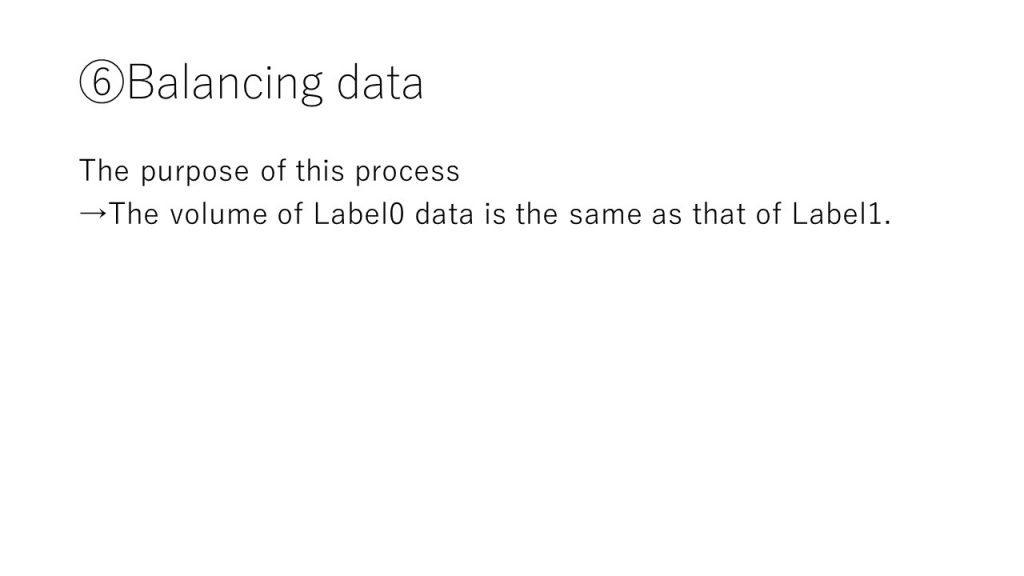Click 'data' after Label0 in the body
The width and height of the screenshot is (1024, 576).
point(444,214)
